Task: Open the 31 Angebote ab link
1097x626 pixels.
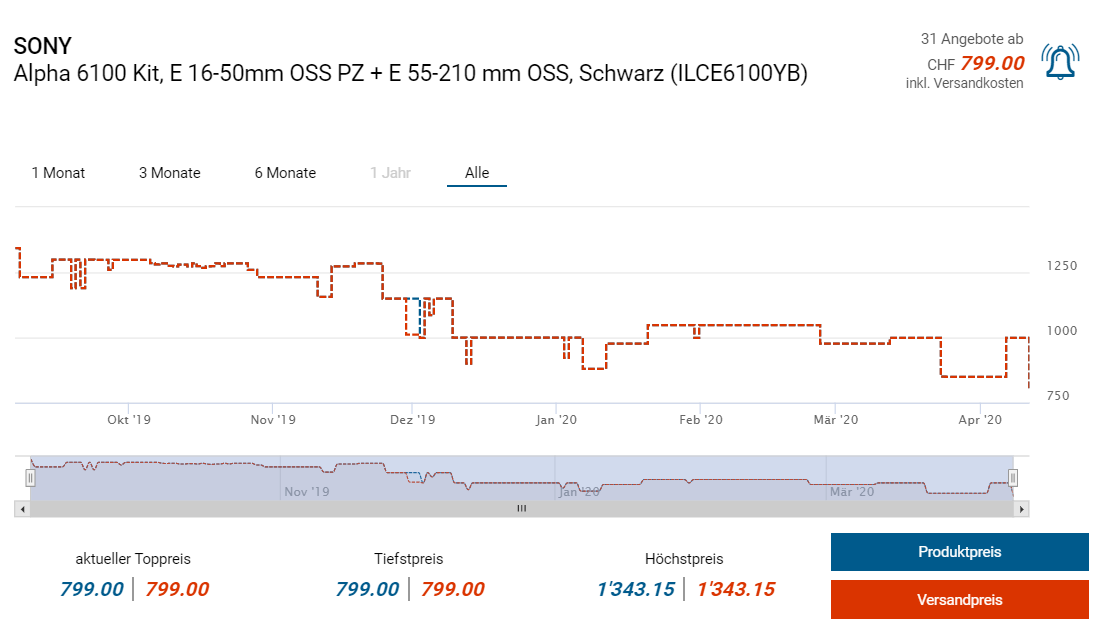Action: [971, 39]
